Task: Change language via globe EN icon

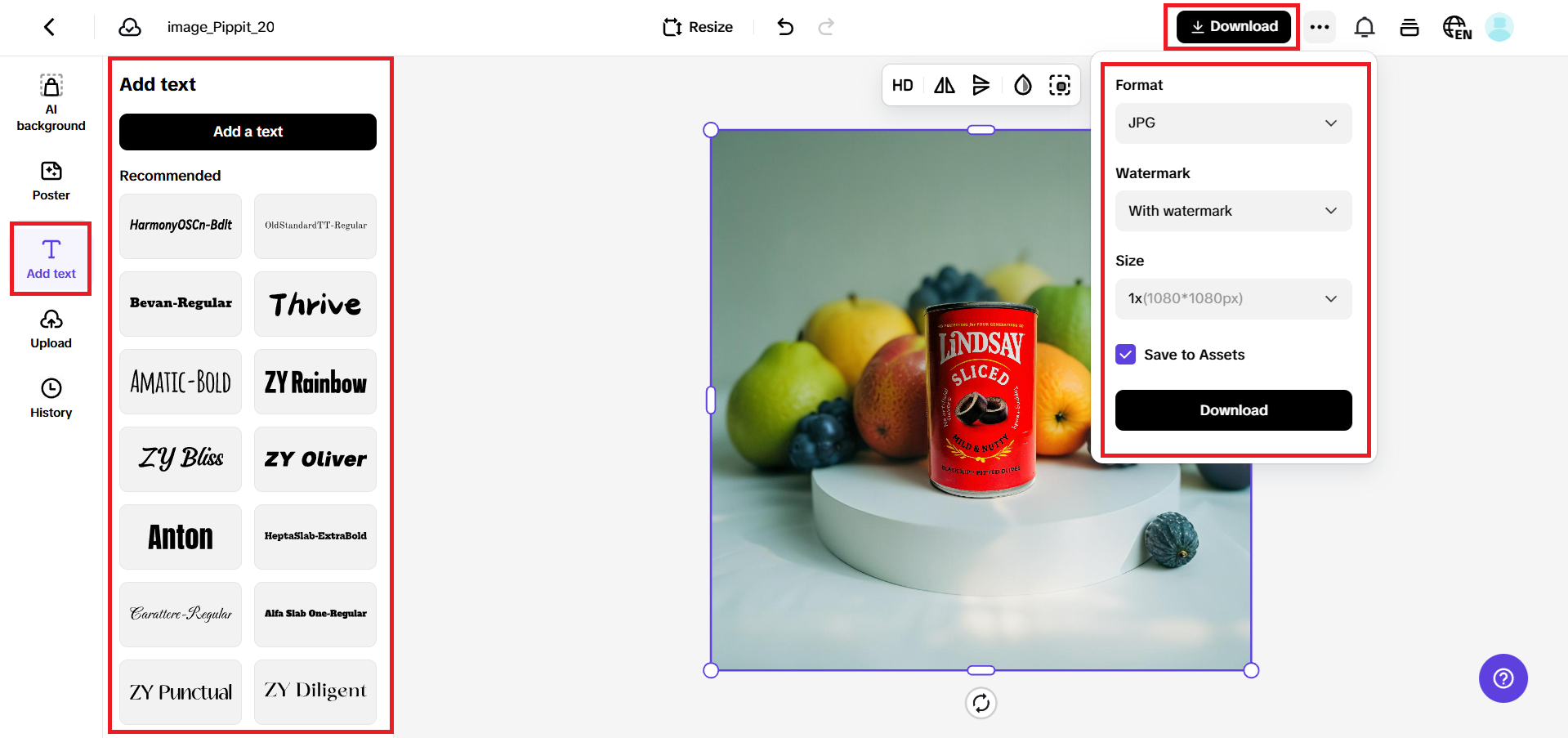Action: [1457, 27]
